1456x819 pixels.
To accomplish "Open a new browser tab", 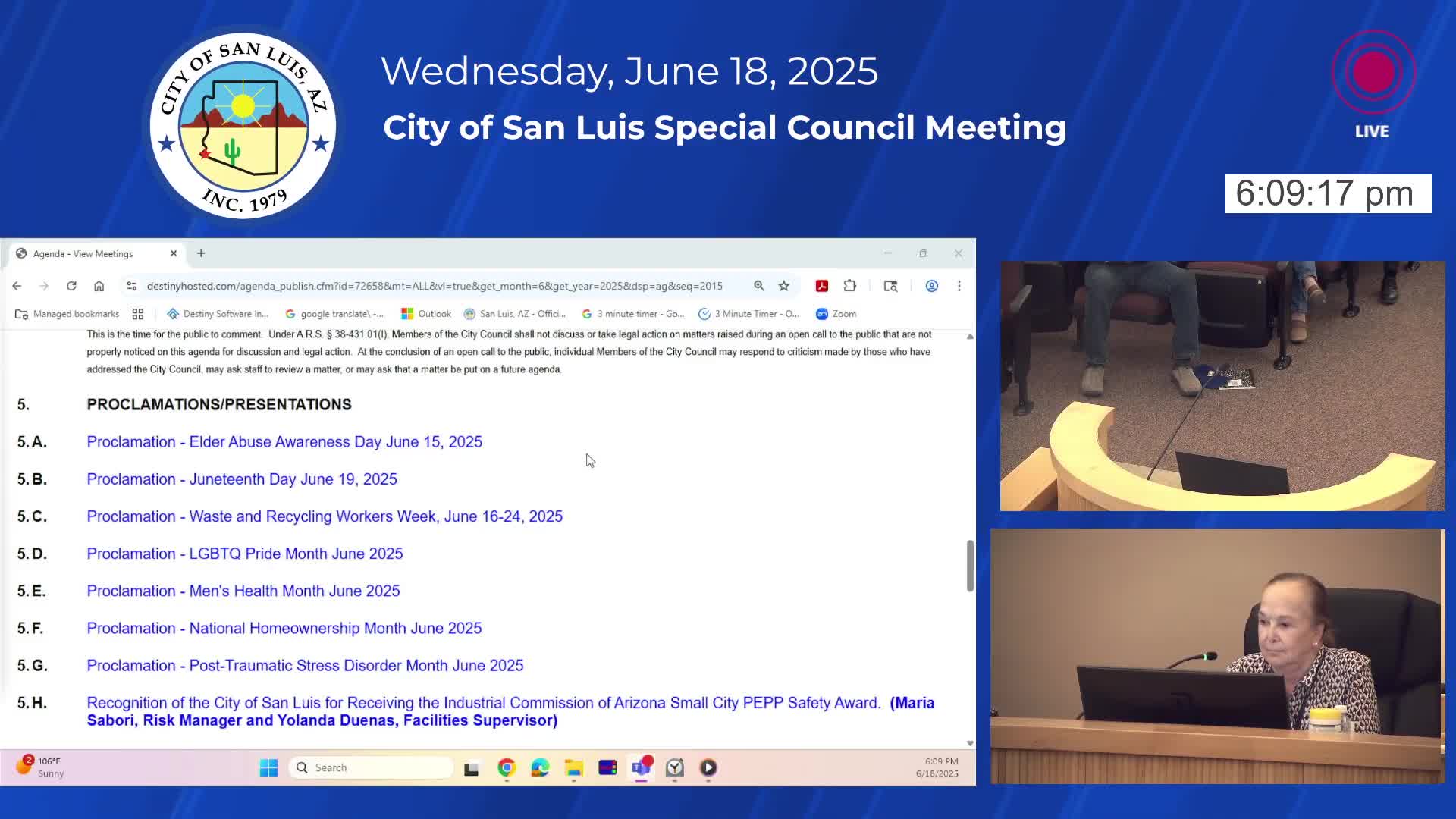I will [201, 253].
